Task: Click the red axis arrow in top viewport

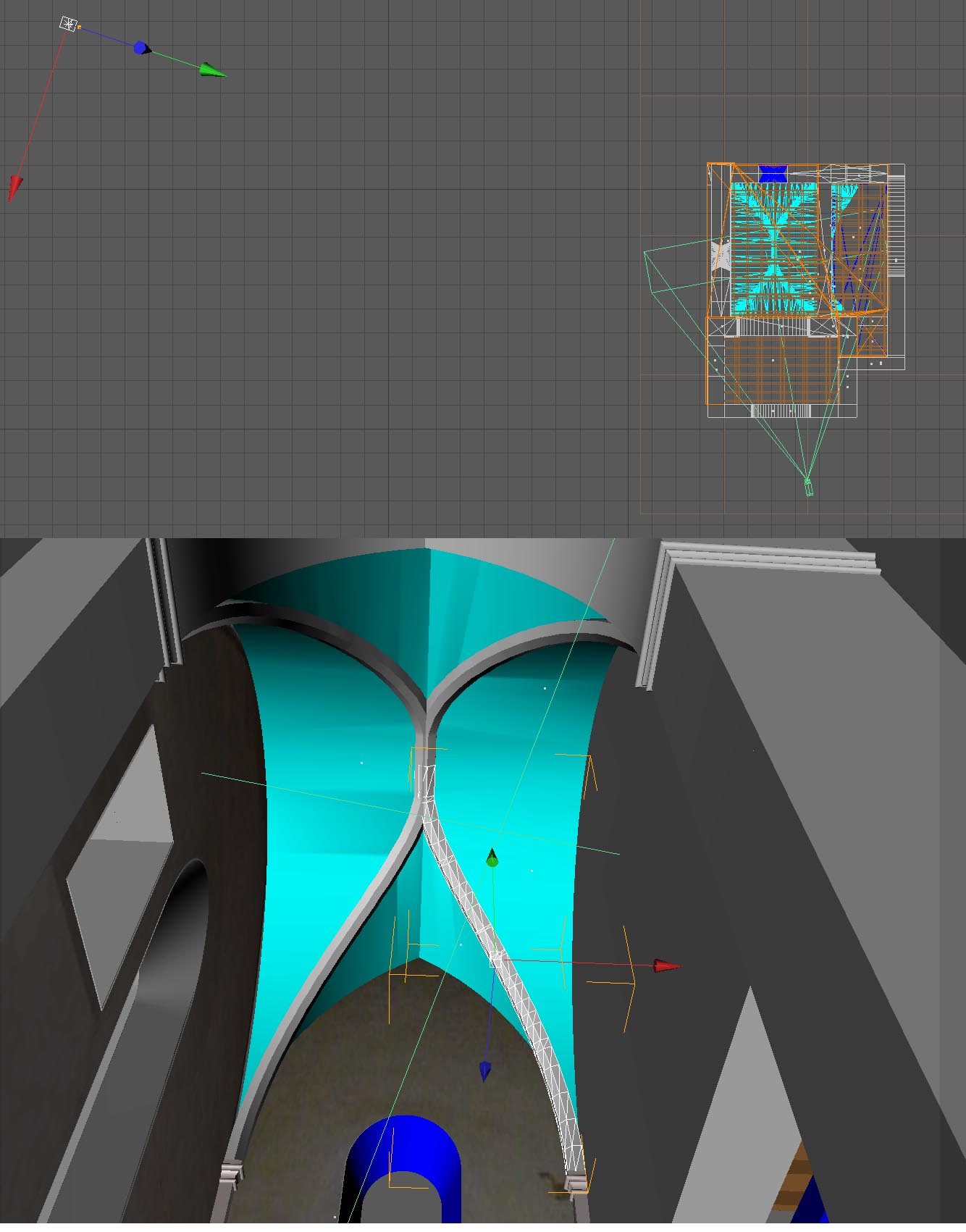Action: point(14,188)
